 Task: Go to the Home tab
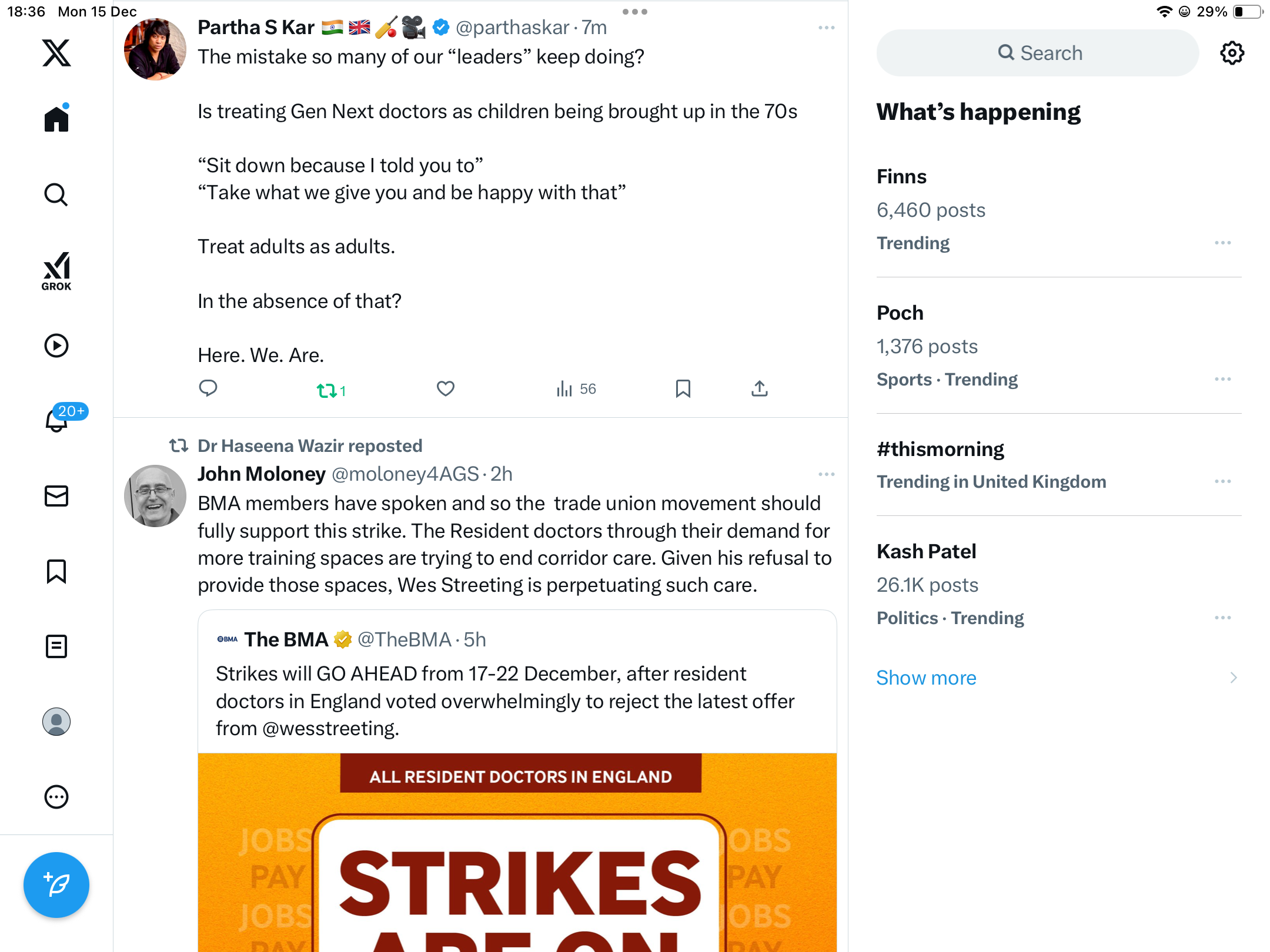(x=56, y=119)
